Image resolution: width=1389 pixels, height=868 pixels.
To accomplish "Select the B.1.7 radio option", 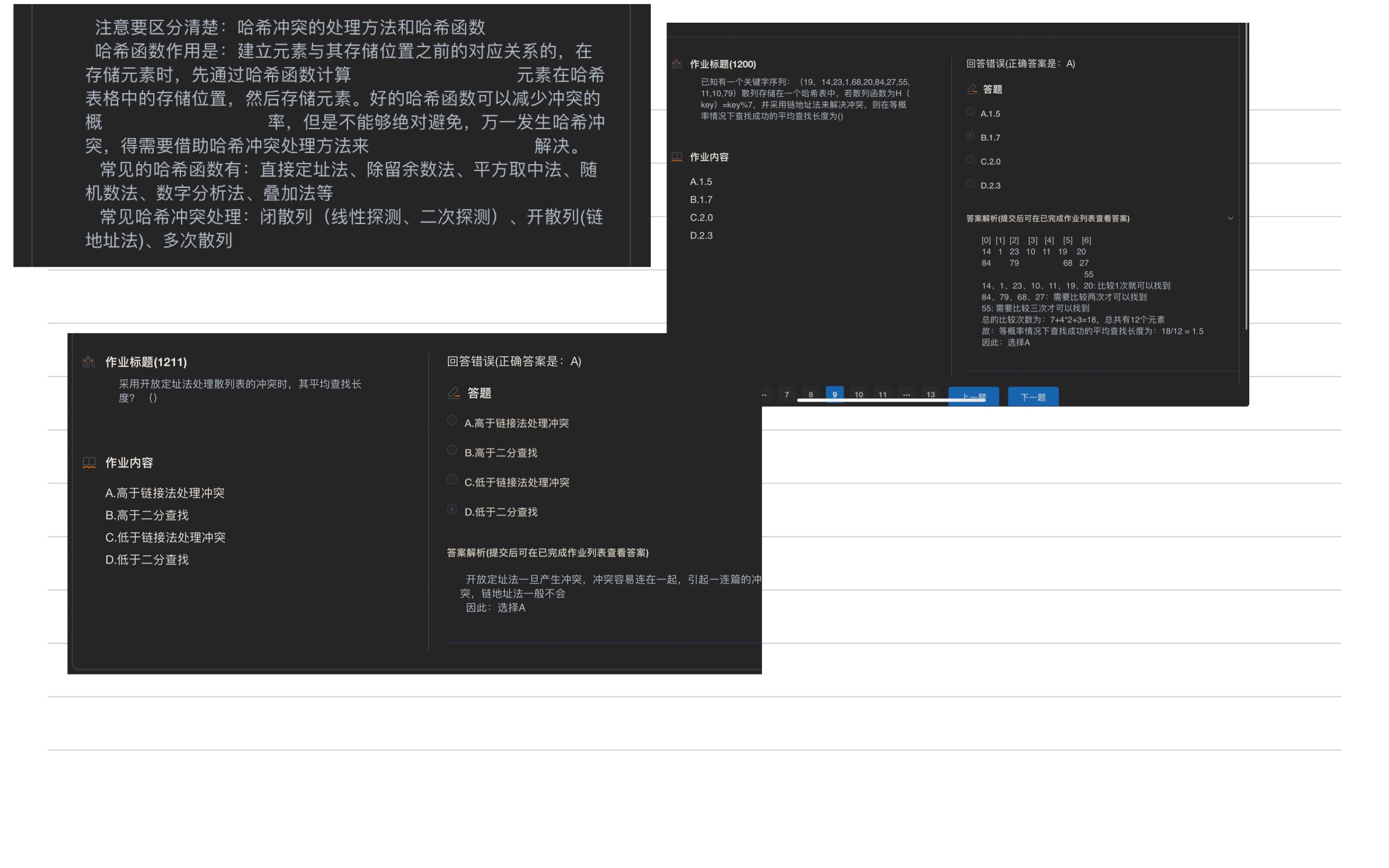I will click(970, 135).
